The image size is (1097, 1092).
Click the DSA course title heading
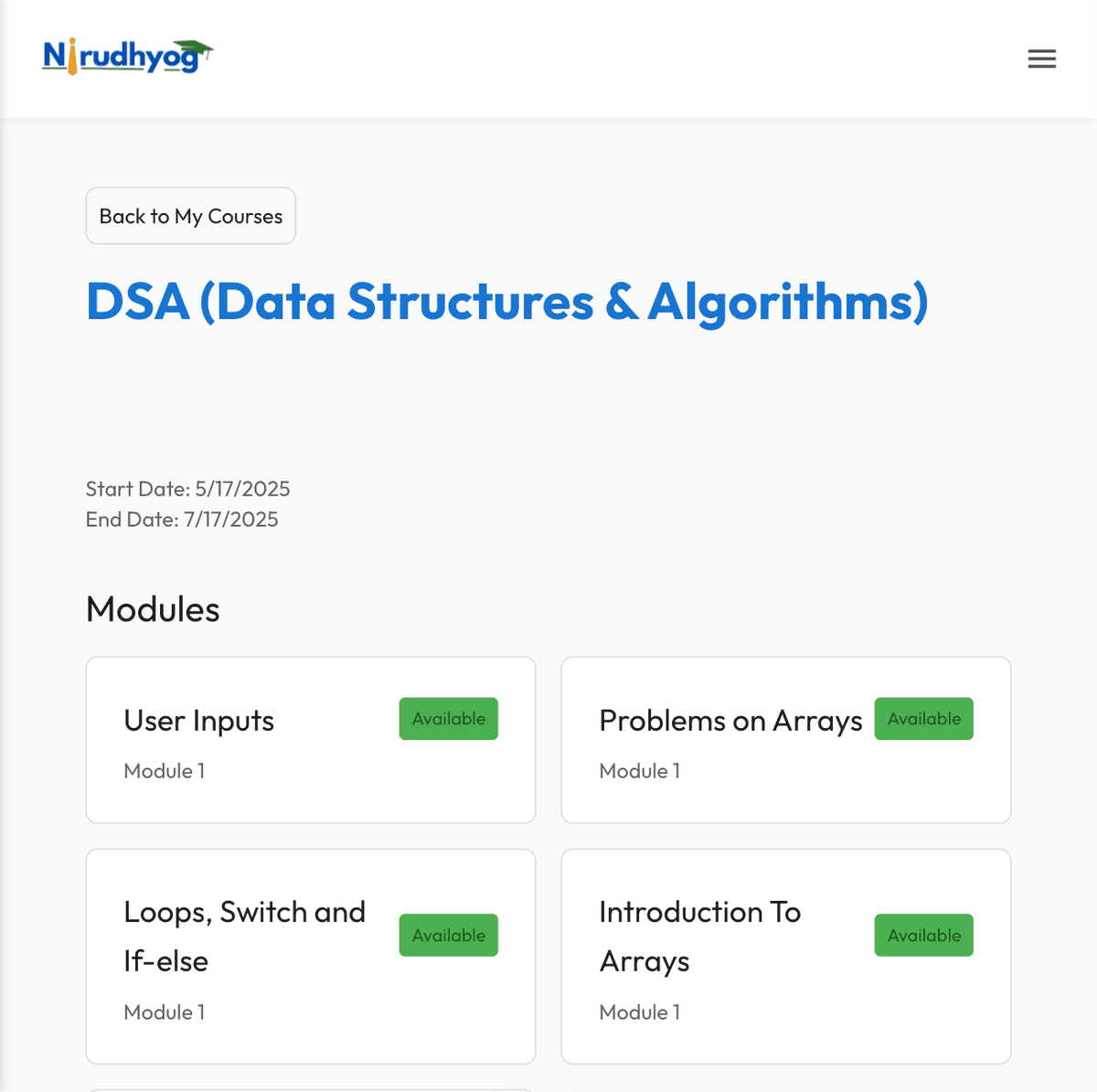(x=506, y=302)
